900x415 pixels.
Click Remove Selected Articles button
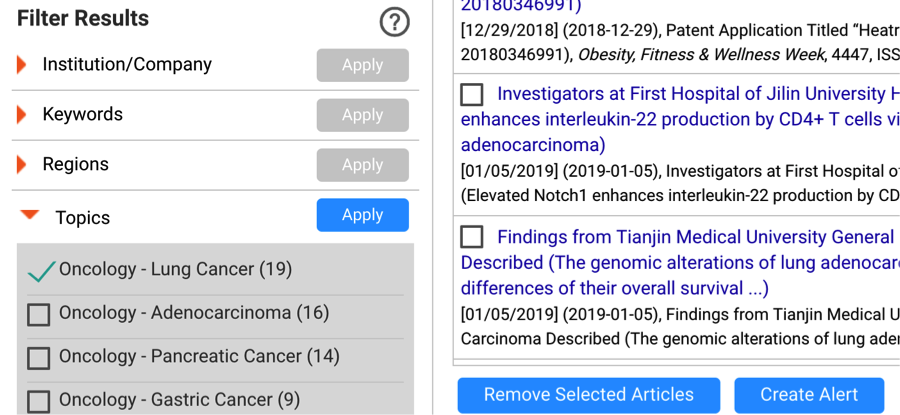pyautogui.click(x=589, y=395)
